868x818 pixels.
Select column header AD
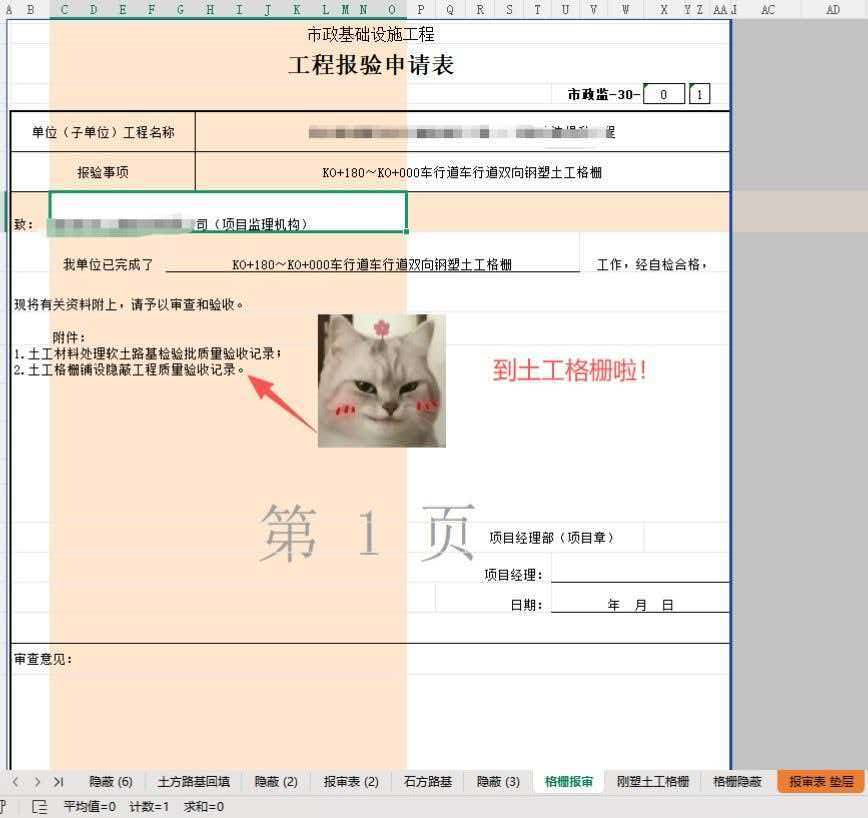point(833,9)
